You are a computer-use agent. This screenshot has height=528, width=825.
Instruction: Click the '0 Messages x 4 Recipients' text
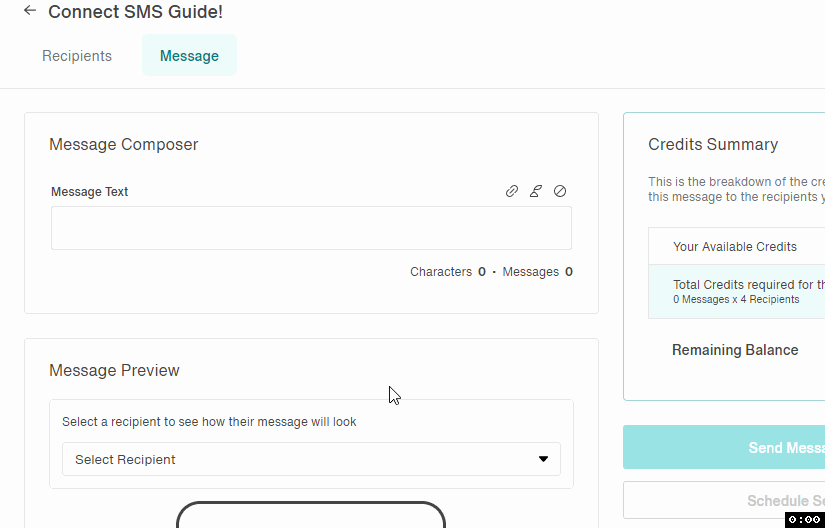[736, 299]
